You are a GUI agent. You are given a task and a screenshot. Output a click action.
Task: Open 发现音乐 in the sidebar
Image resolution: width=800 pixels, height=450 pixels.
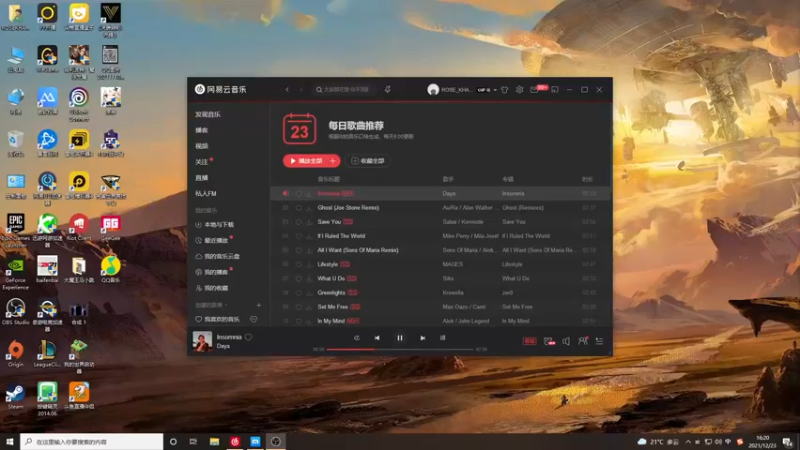pyautogui.click(x=208, y=114)
